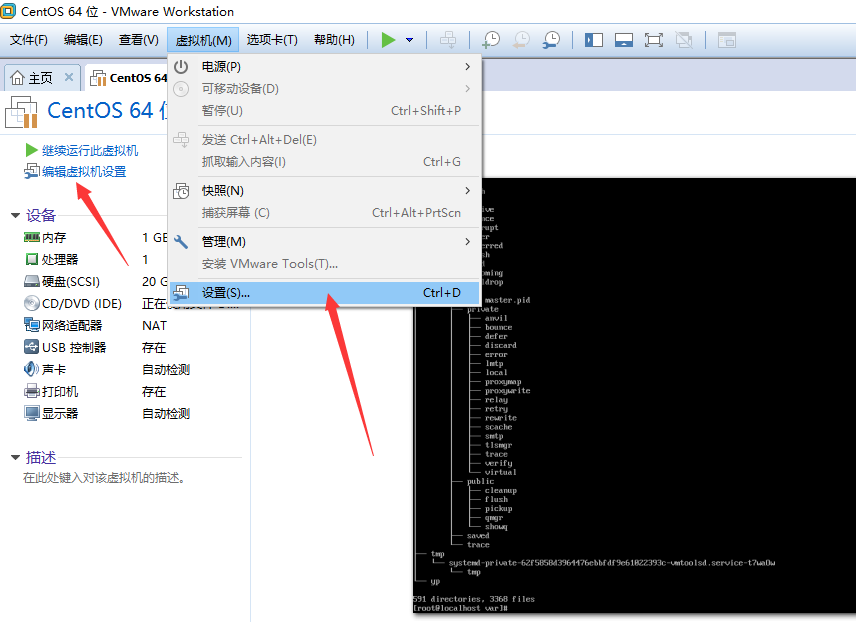Click the settings icon beside 设置(S)
This screenshot has width=856, height=622.
[x=181, y=293]
